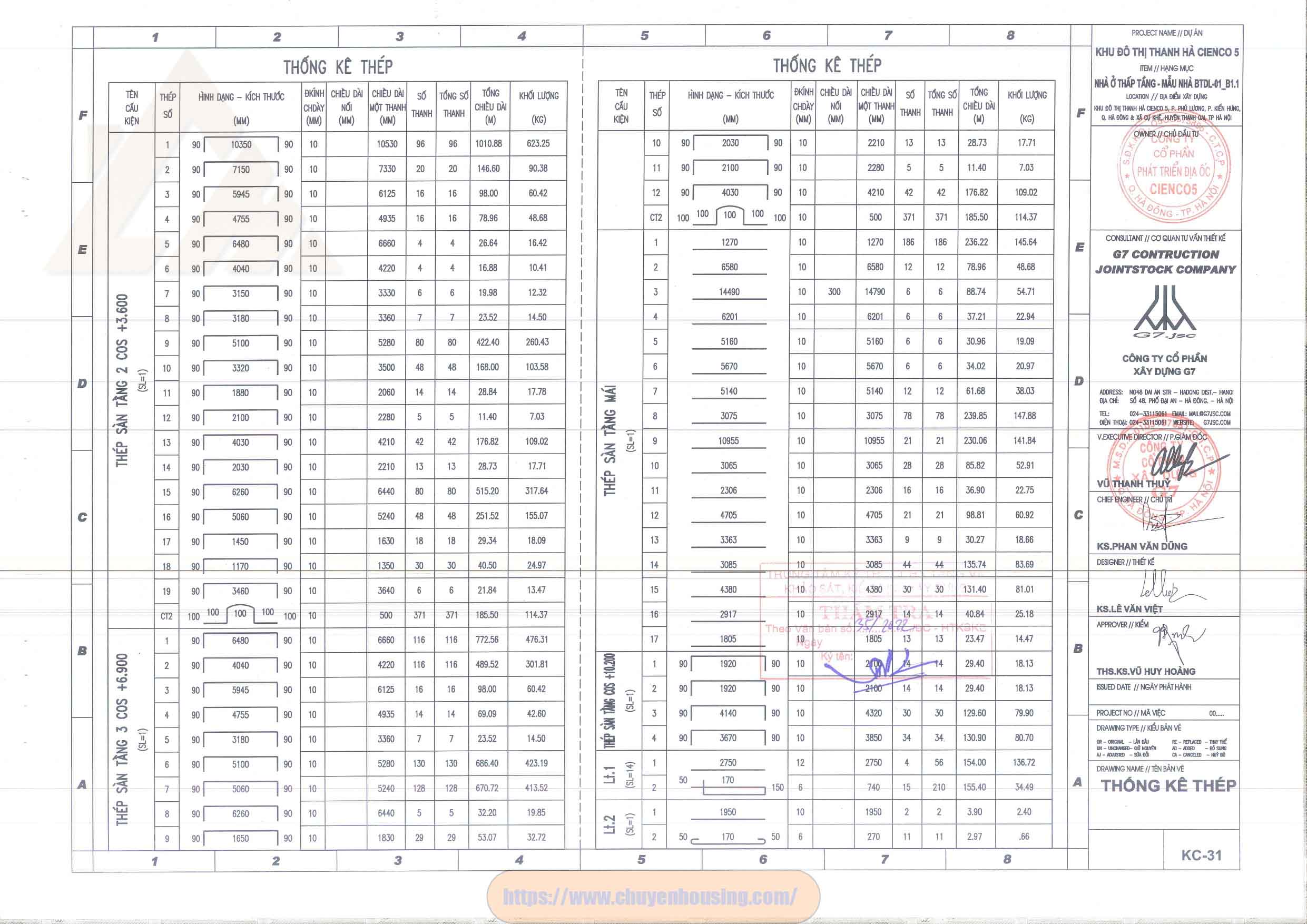Click 'DESIGNER // THIẾT KẾ' label
The image size is (1307, 924).
[1125, 562]
